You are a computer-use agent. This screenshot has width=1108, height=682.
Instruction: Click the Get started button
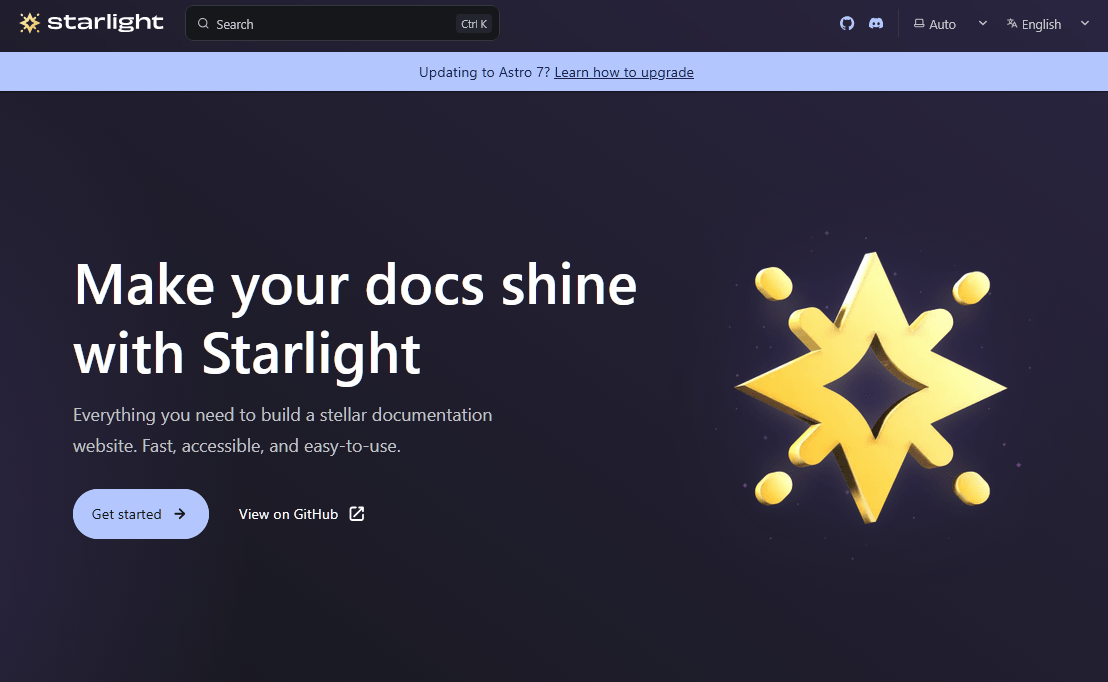(x=141, y=514)
